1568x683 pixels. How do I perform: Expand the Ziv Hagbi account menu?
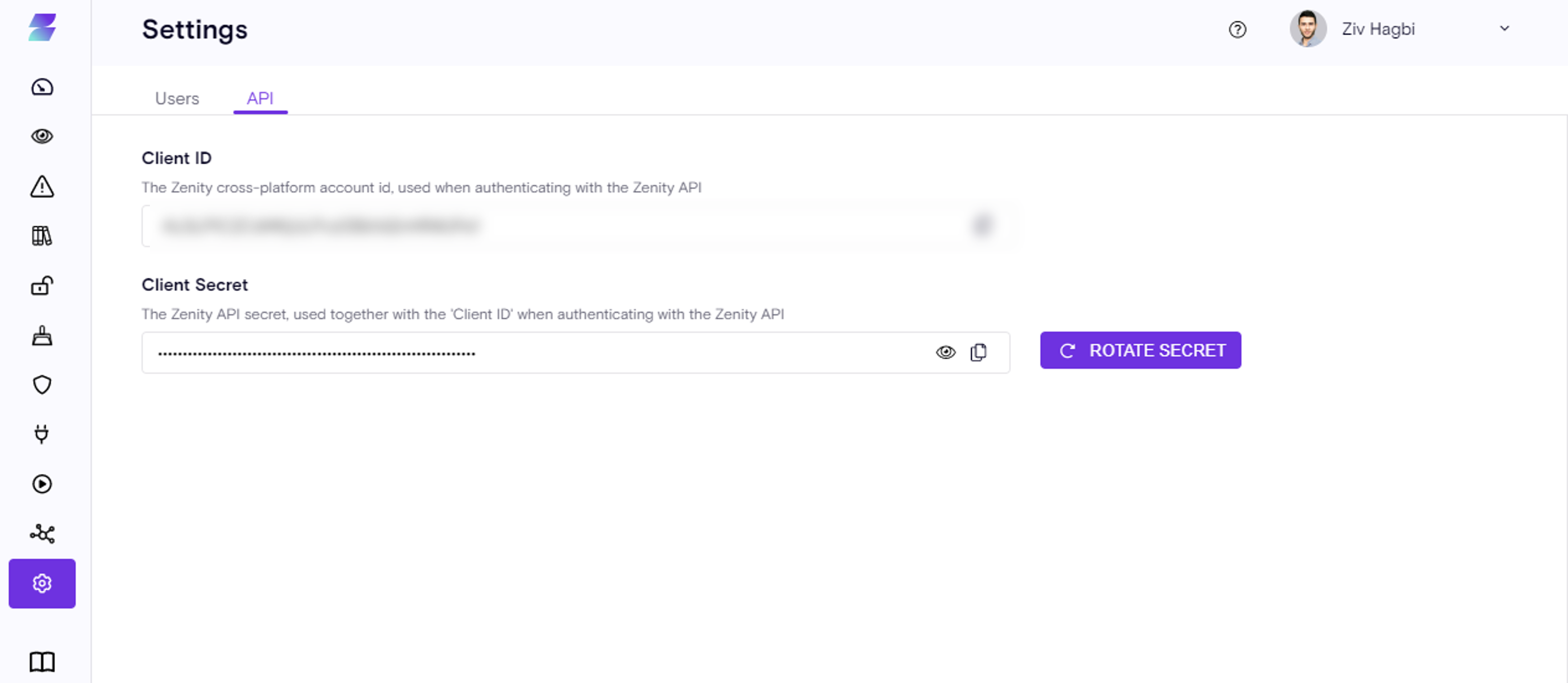[x=1504, y=29]
